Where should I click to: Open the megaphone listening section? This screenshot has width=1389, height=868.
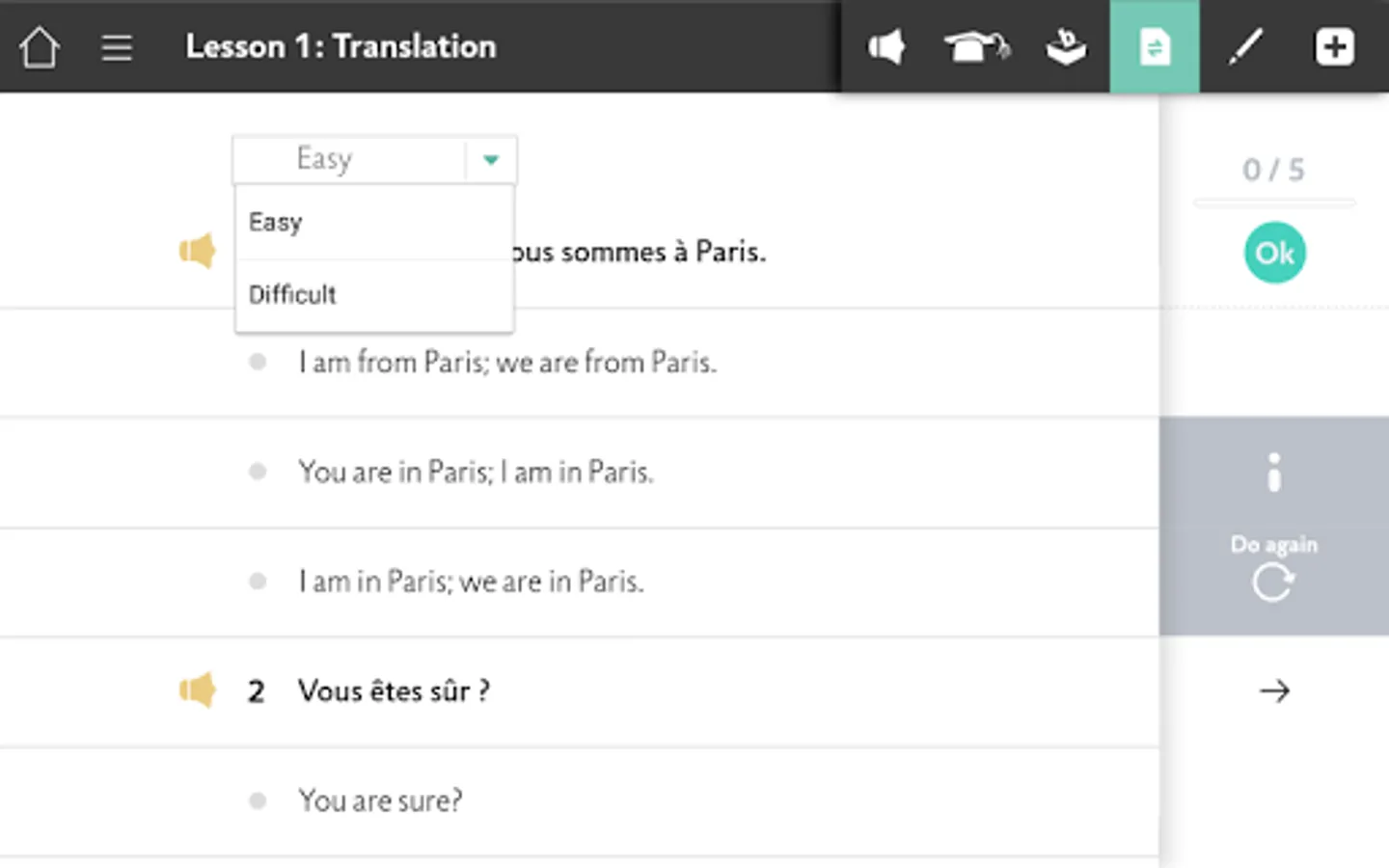pyautogui.click(x=885, y=46)
